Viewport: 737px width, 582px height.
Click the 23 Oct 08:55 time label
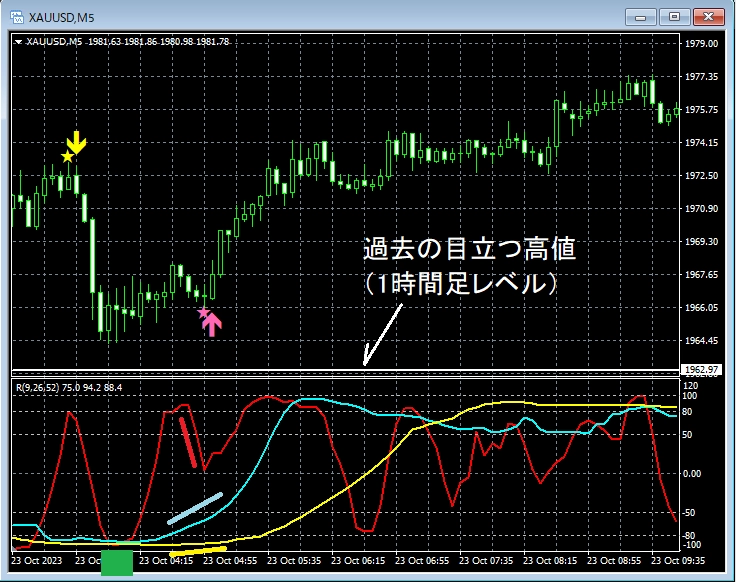(614, 560)
